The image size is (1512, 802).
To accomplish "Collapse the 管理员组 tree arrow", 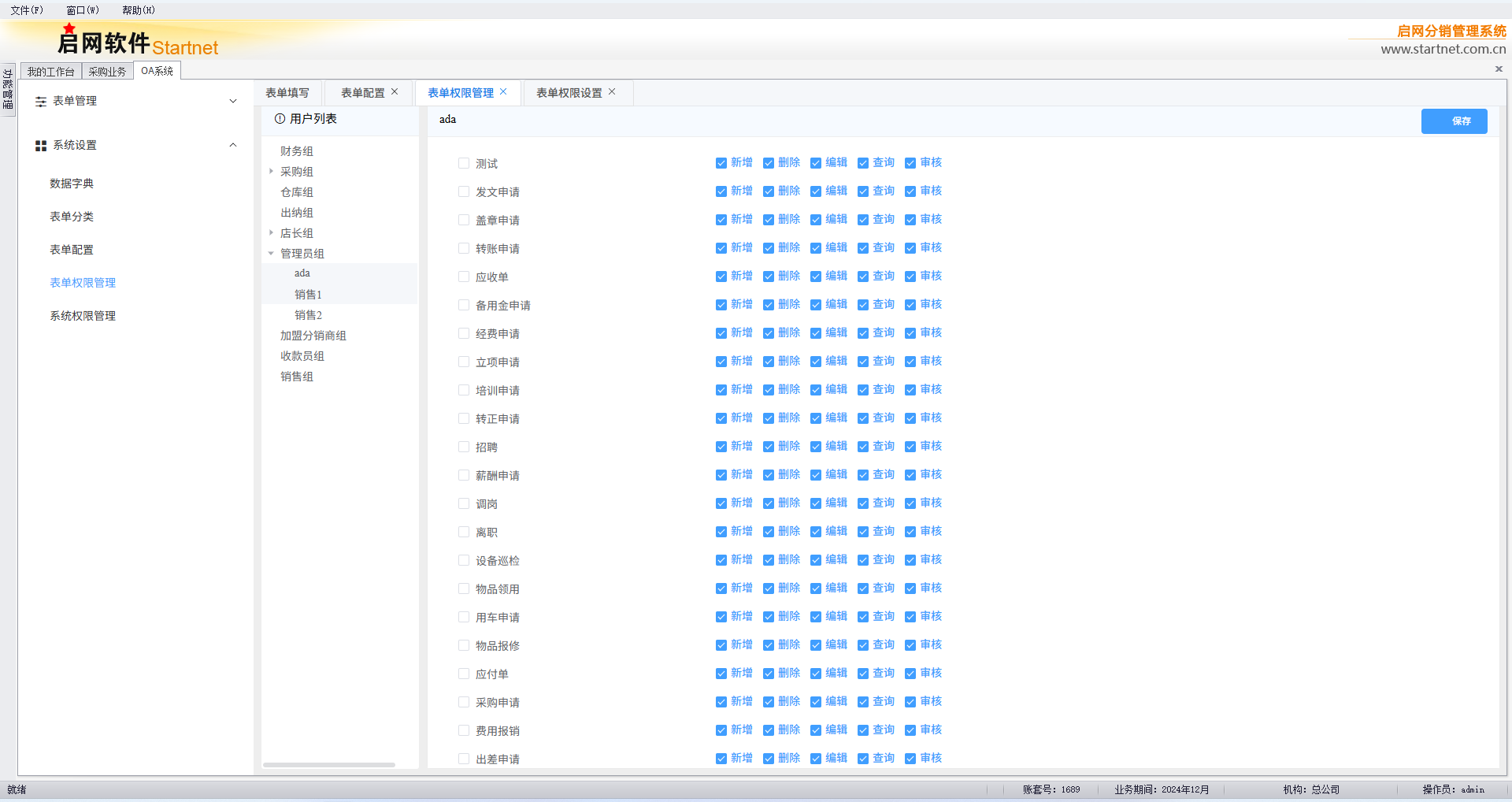I will 271,253.
